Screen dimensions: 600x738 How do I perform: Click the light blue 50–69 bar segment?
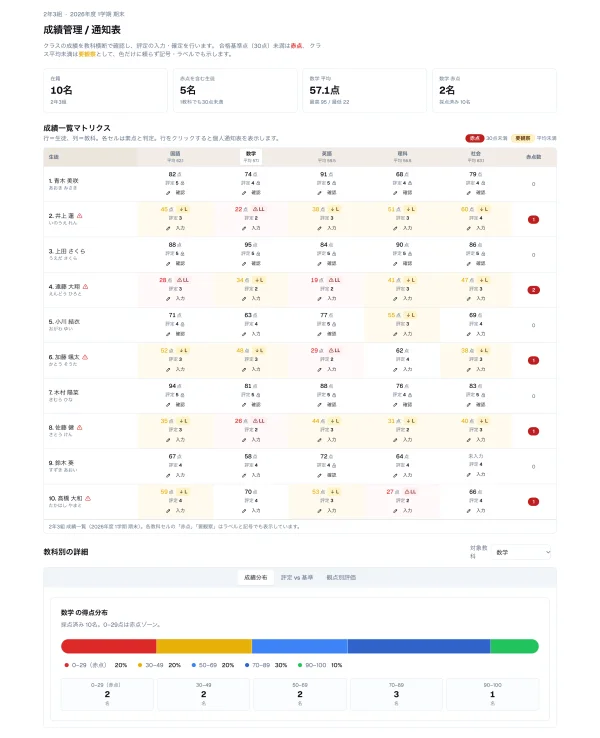[300, 646]
